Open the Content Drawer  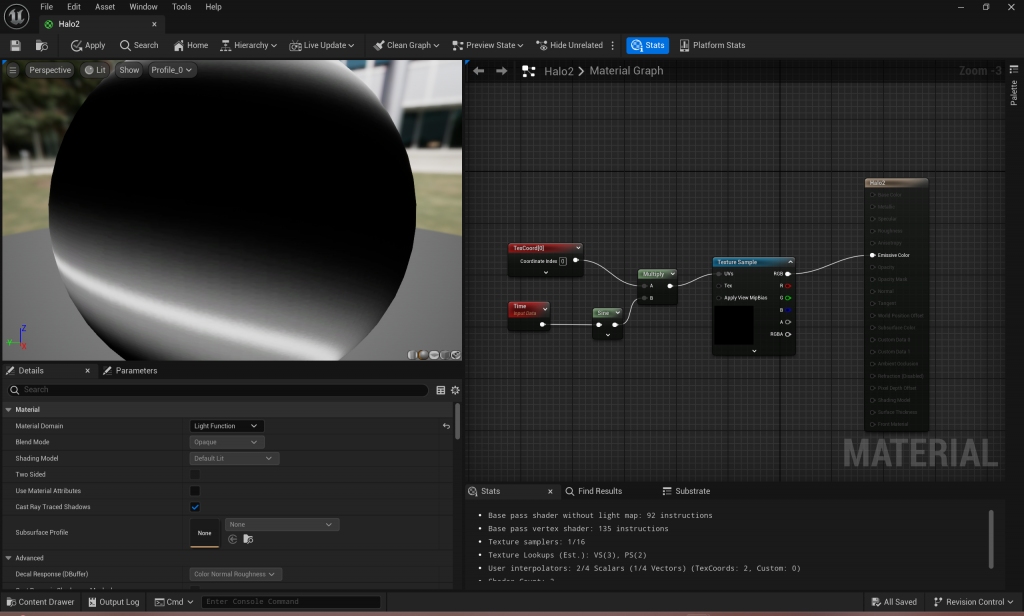(40, 602)
